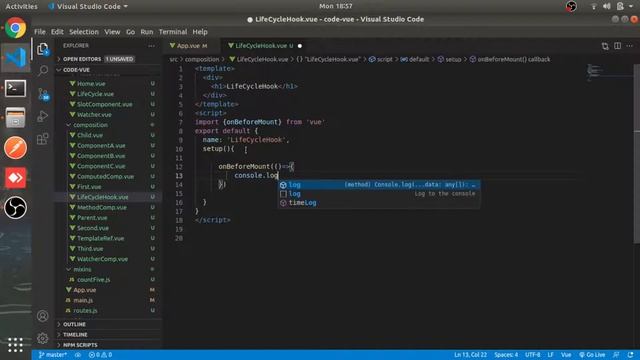This screenshot has width=640, height=360.
Task: Show applications grid in dock
Action: point(16,344)
